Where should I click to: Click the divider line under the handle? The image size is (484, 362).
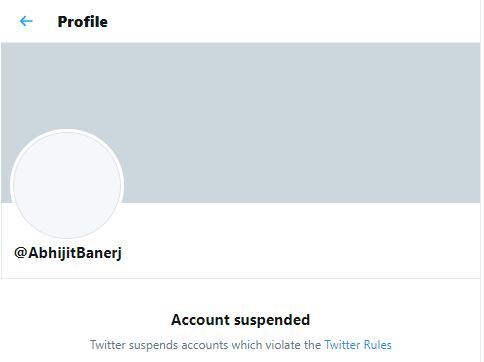pyautogui.click(x=241, y=278)
